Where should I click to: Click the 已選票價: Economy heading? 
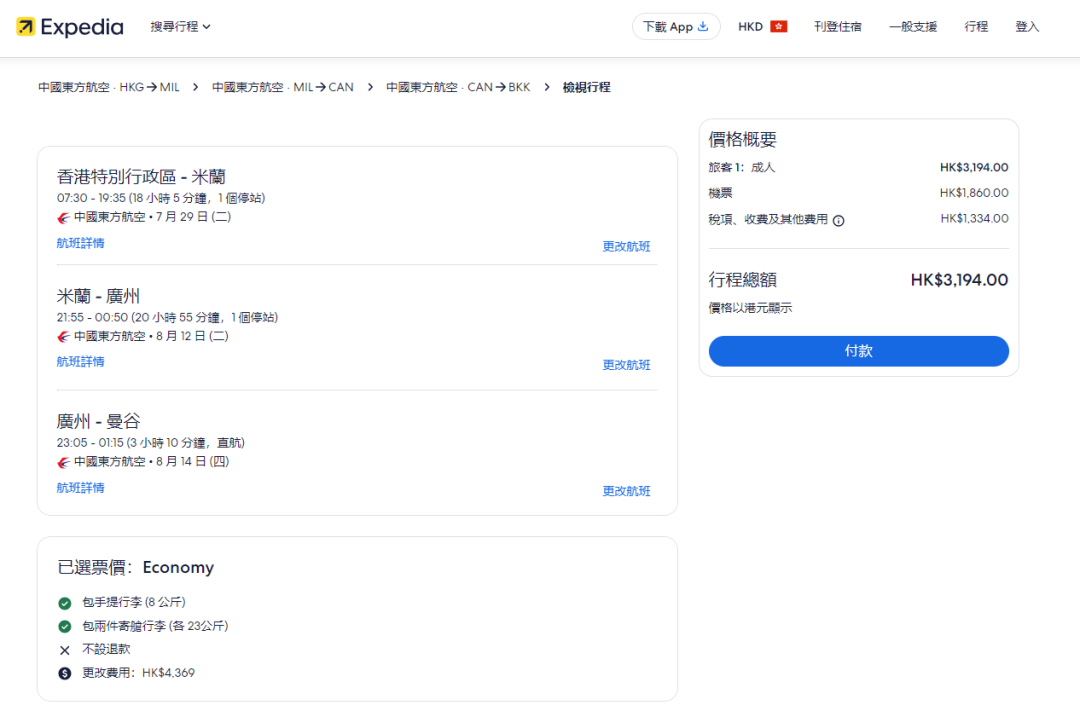point(136,568)
